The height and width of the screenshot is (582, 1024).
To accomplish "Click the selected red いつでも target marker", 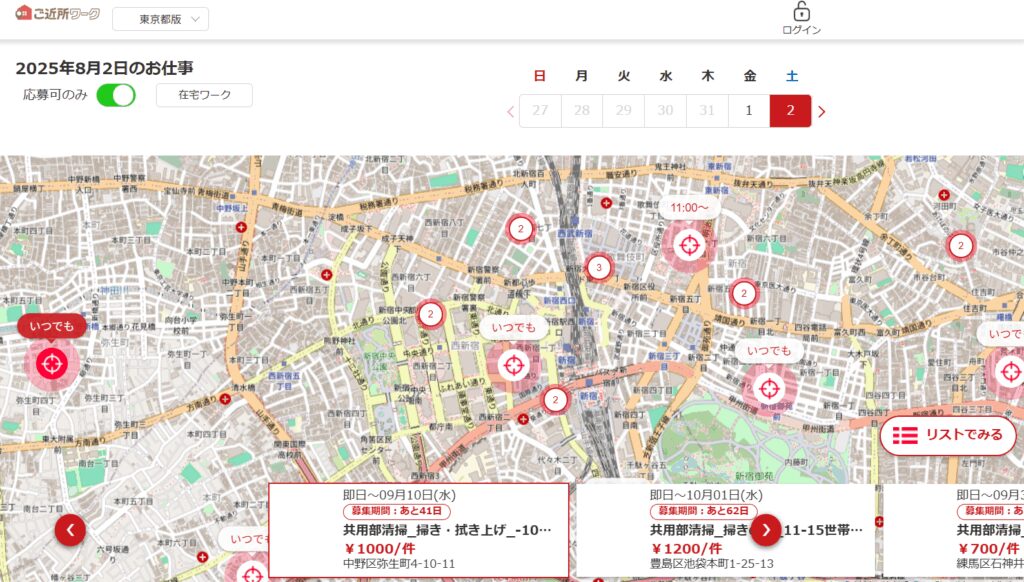I will pyautogui.click(x=52, y=364).
